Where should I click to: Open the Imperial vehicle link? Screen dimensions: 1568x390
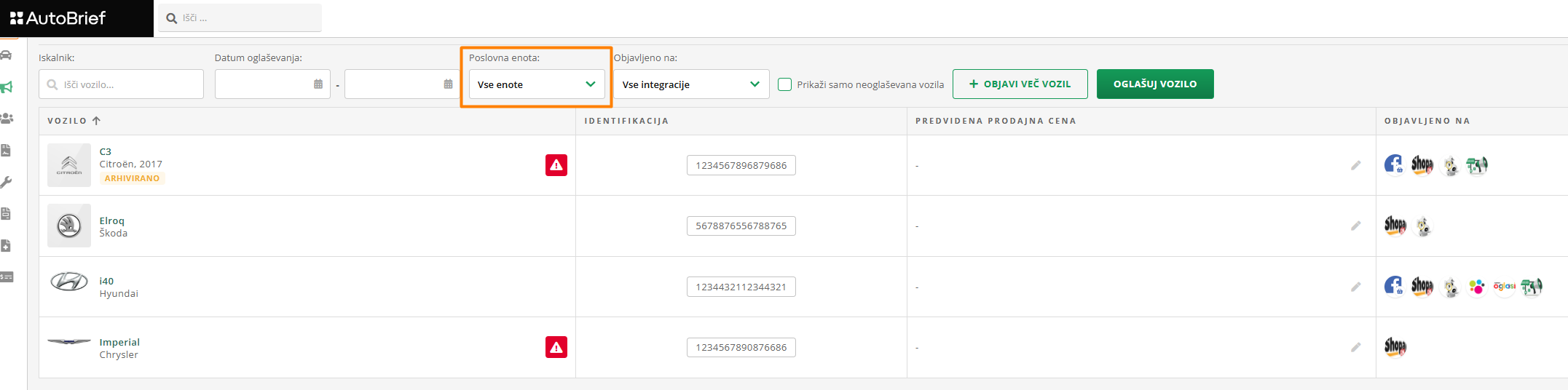coord(119,342)
